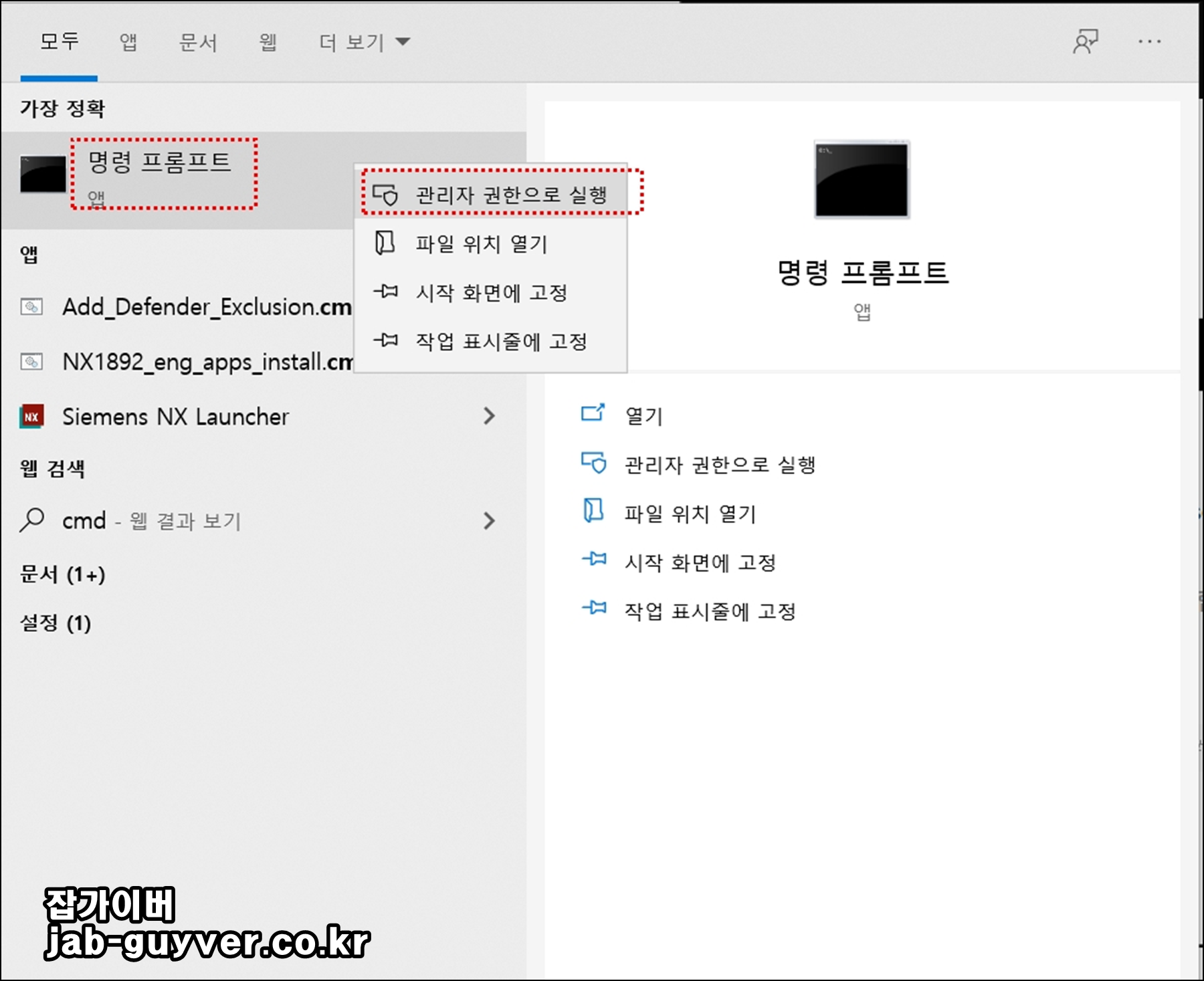
Task: Expand the cmd web results chevron
Action: click(x=490, y=520)
